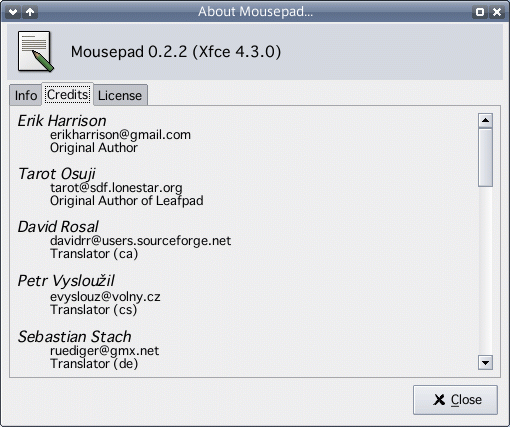Click the scrollbar down arrow
The image size is (510, 427).
tap(485, 362)
